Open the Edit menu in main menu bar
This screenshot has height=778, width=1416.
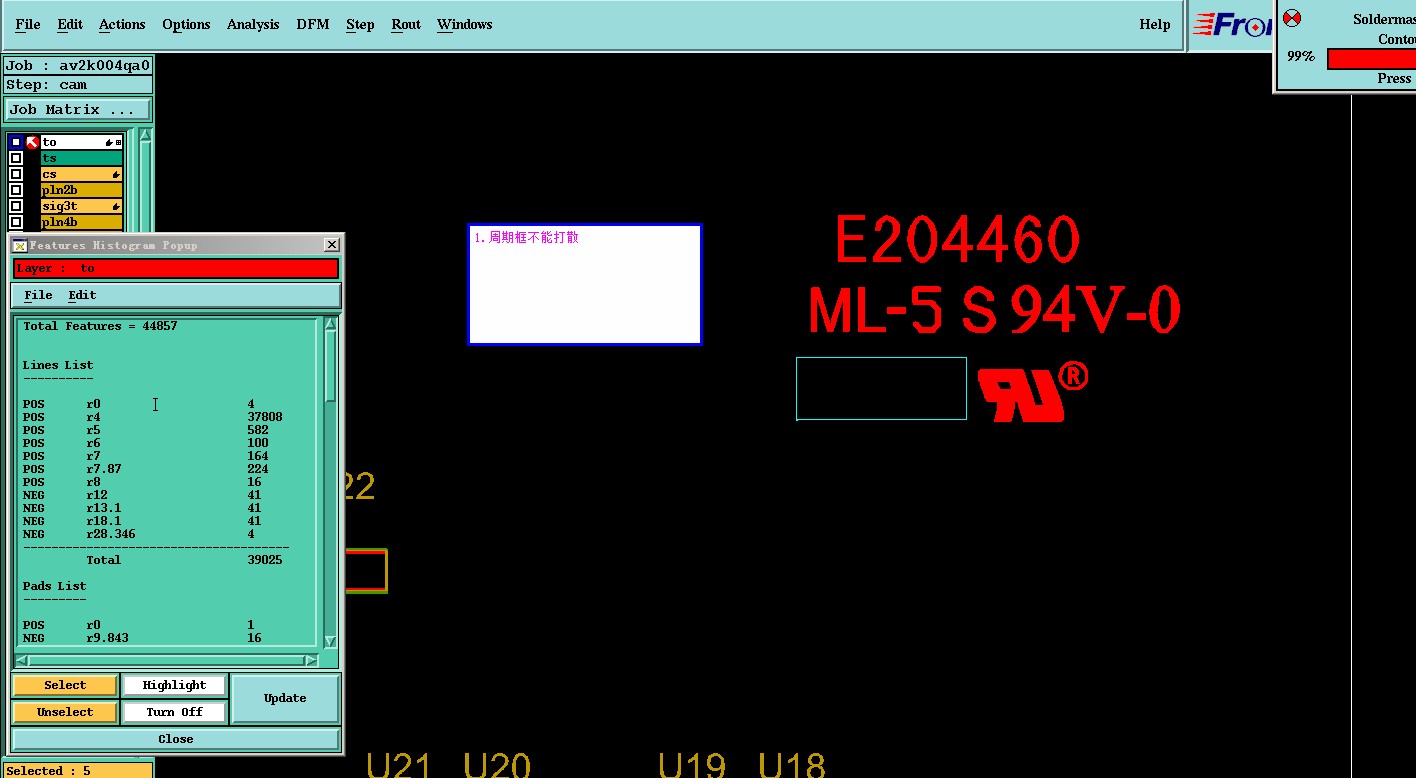coord(70,24)
